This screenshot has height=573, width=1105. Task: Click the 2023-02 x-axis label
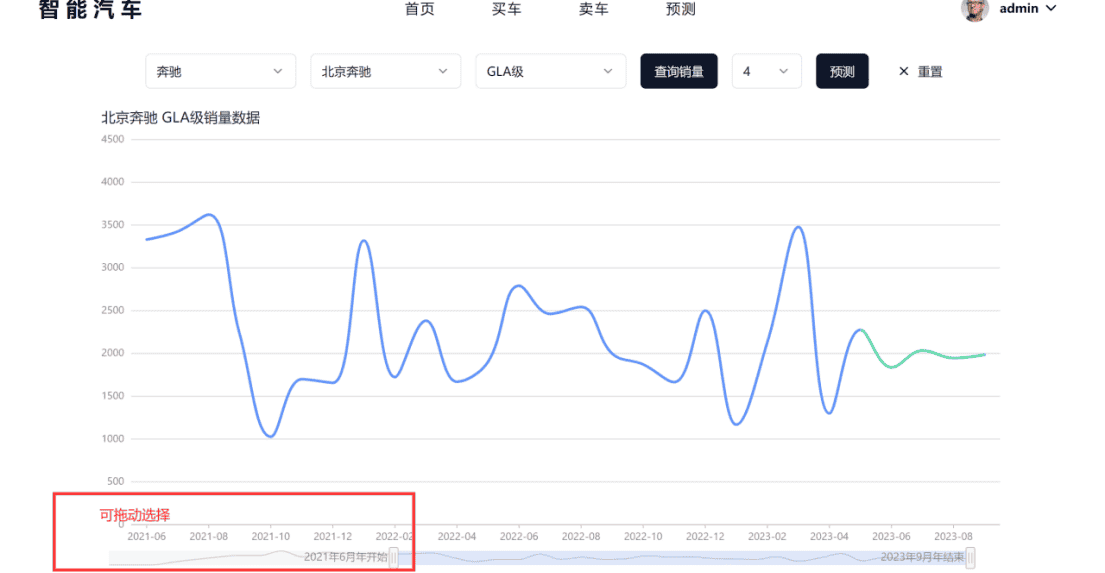tap(767, 536)
